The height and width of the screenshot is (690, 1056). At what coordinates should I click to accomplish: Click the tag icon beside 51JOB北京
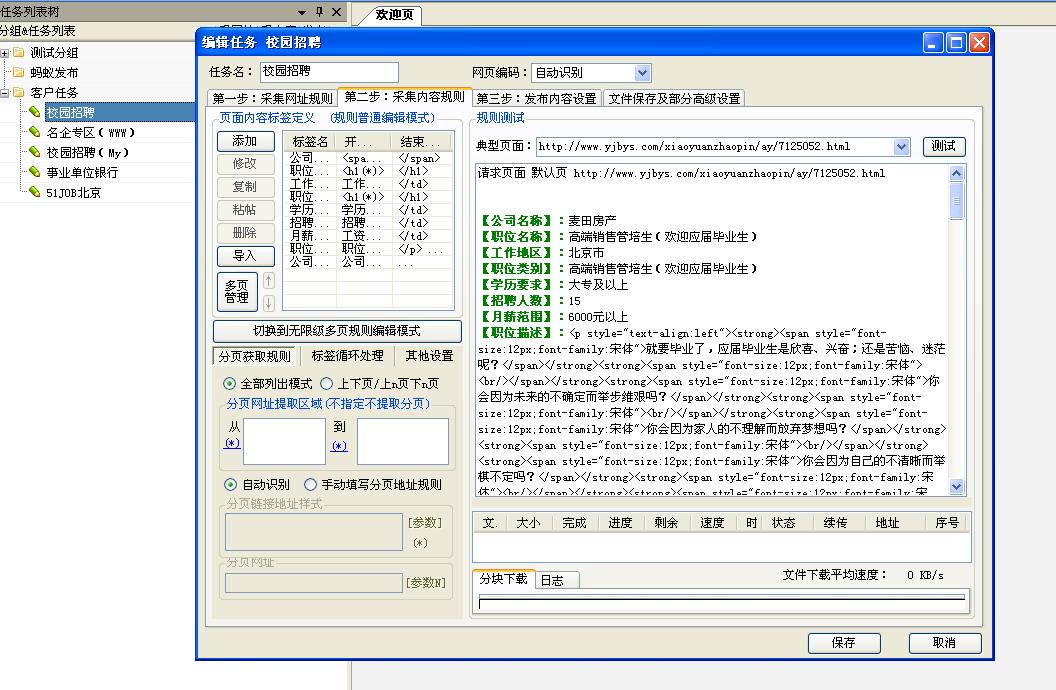coord(34,193)
